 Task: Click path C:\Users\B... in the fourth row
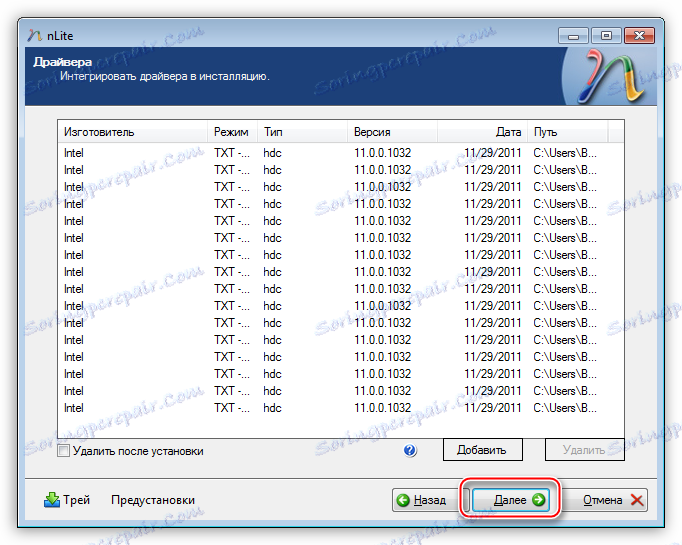coord(565,204)
